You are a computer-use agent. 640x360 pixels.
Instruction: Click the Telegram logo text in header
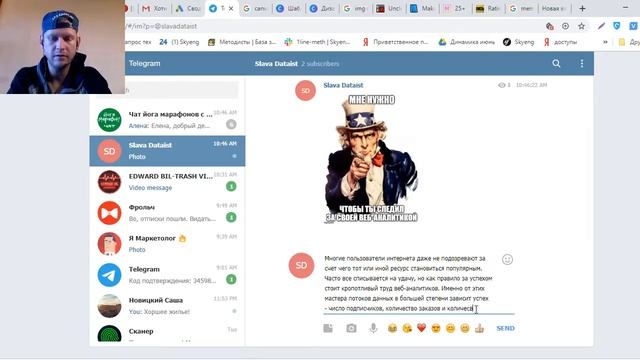(x=144, y=64)
